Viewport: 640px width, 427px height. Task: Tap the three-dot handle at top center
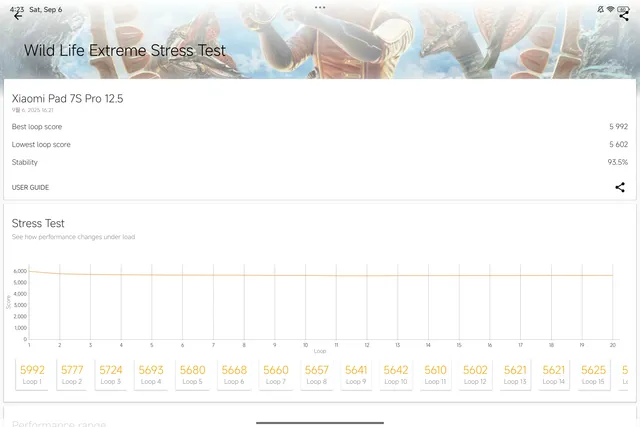(x=320, y=7)
